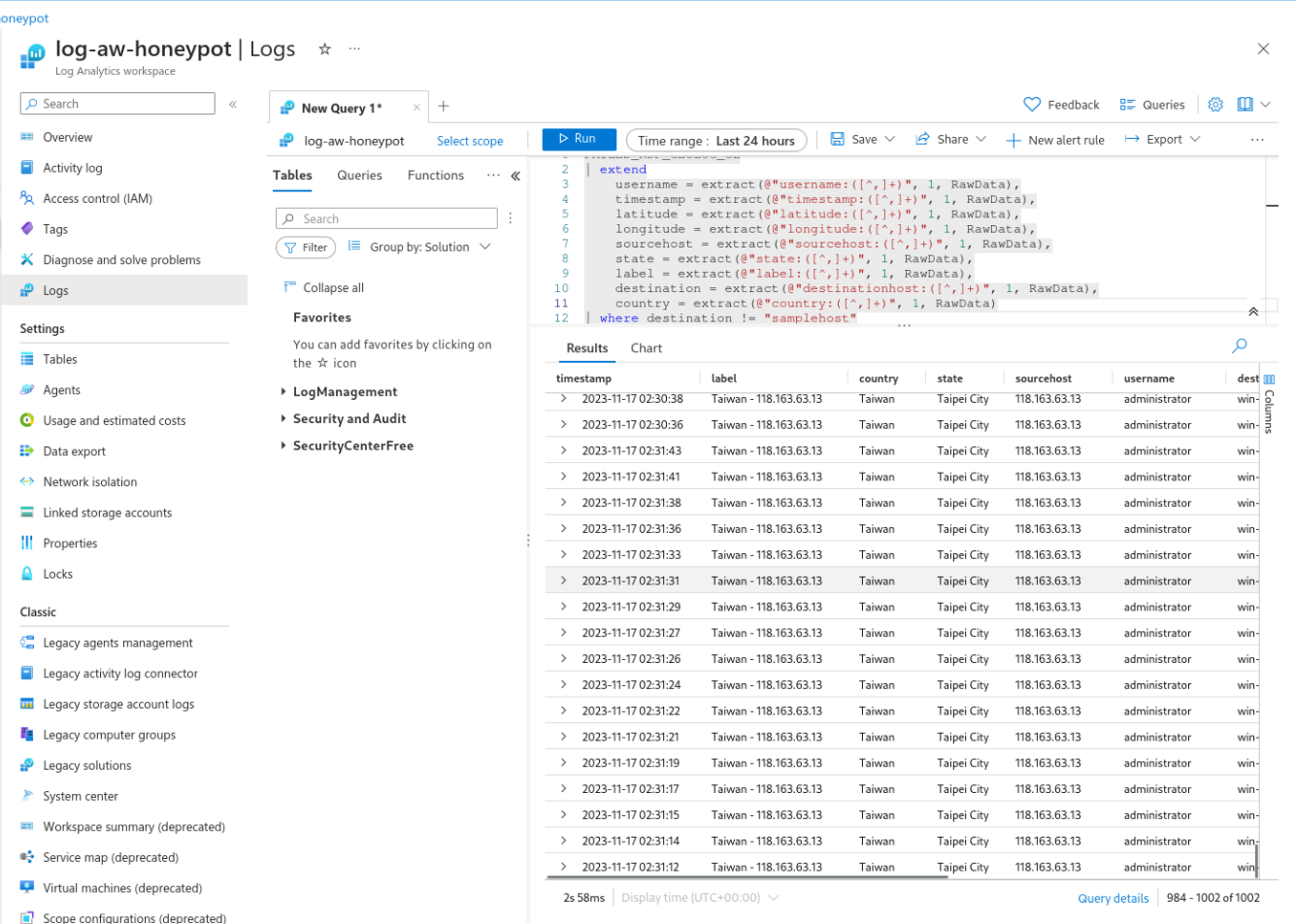Expand the row with timestamp 02:30:38
This screenshot has height=924, width=1296.
[x=563, y=399]
